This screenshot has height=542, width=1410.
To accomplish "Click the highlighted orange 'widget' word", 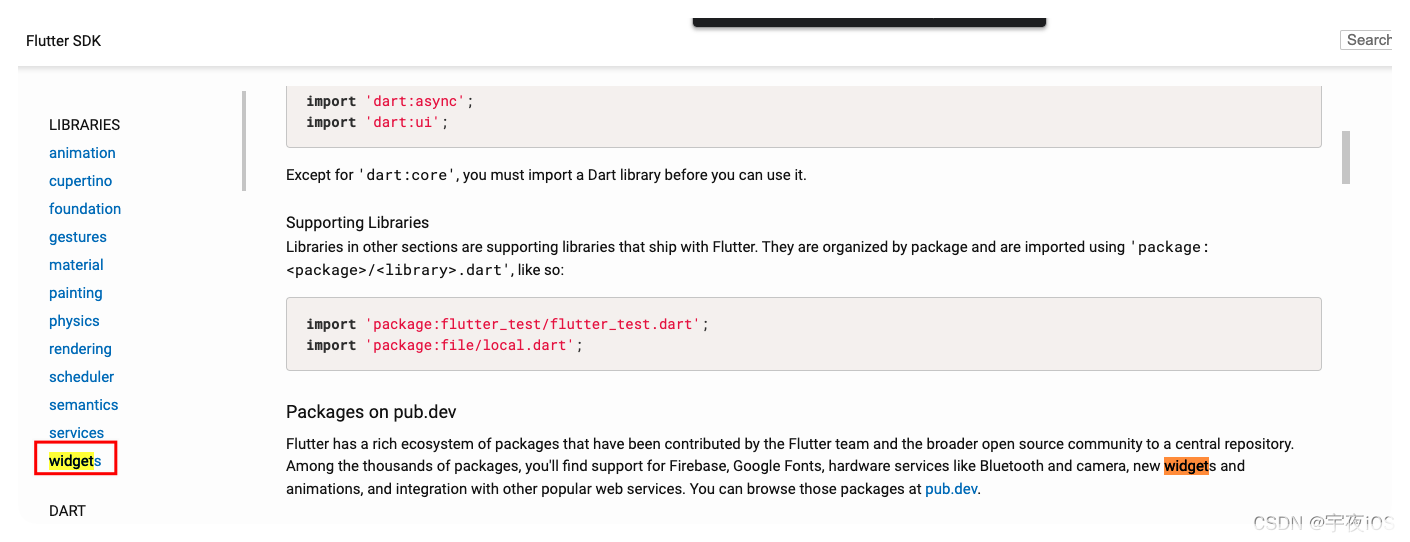I will (1186, 466).
